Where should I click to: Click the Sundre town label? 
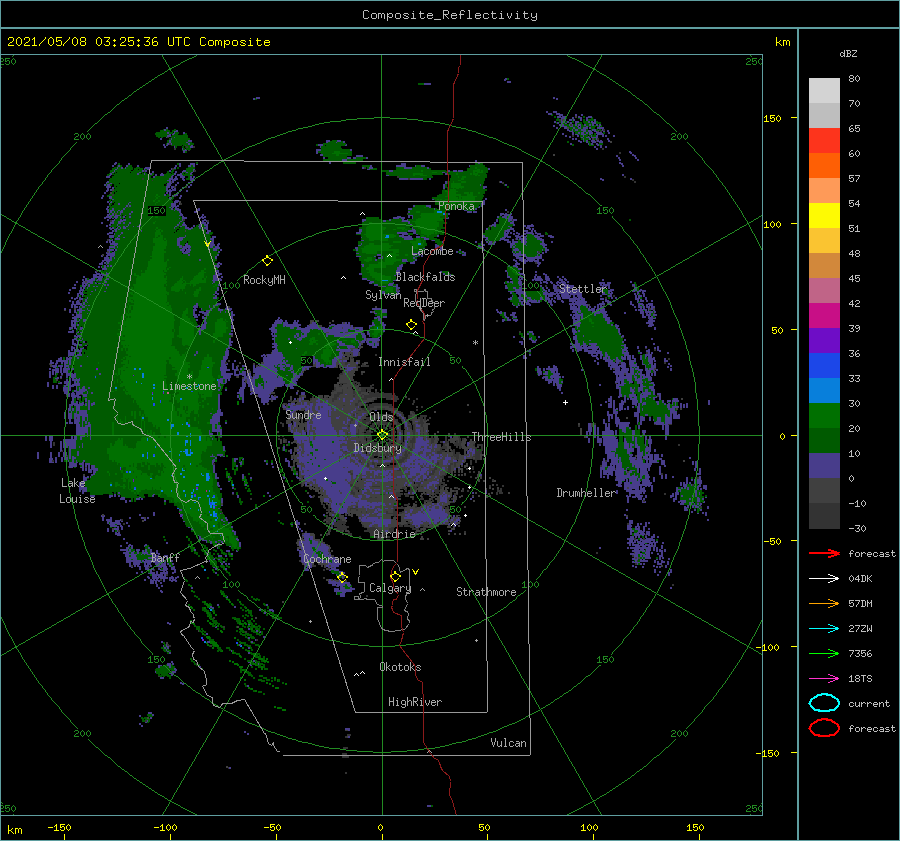(x=303, y=415)
